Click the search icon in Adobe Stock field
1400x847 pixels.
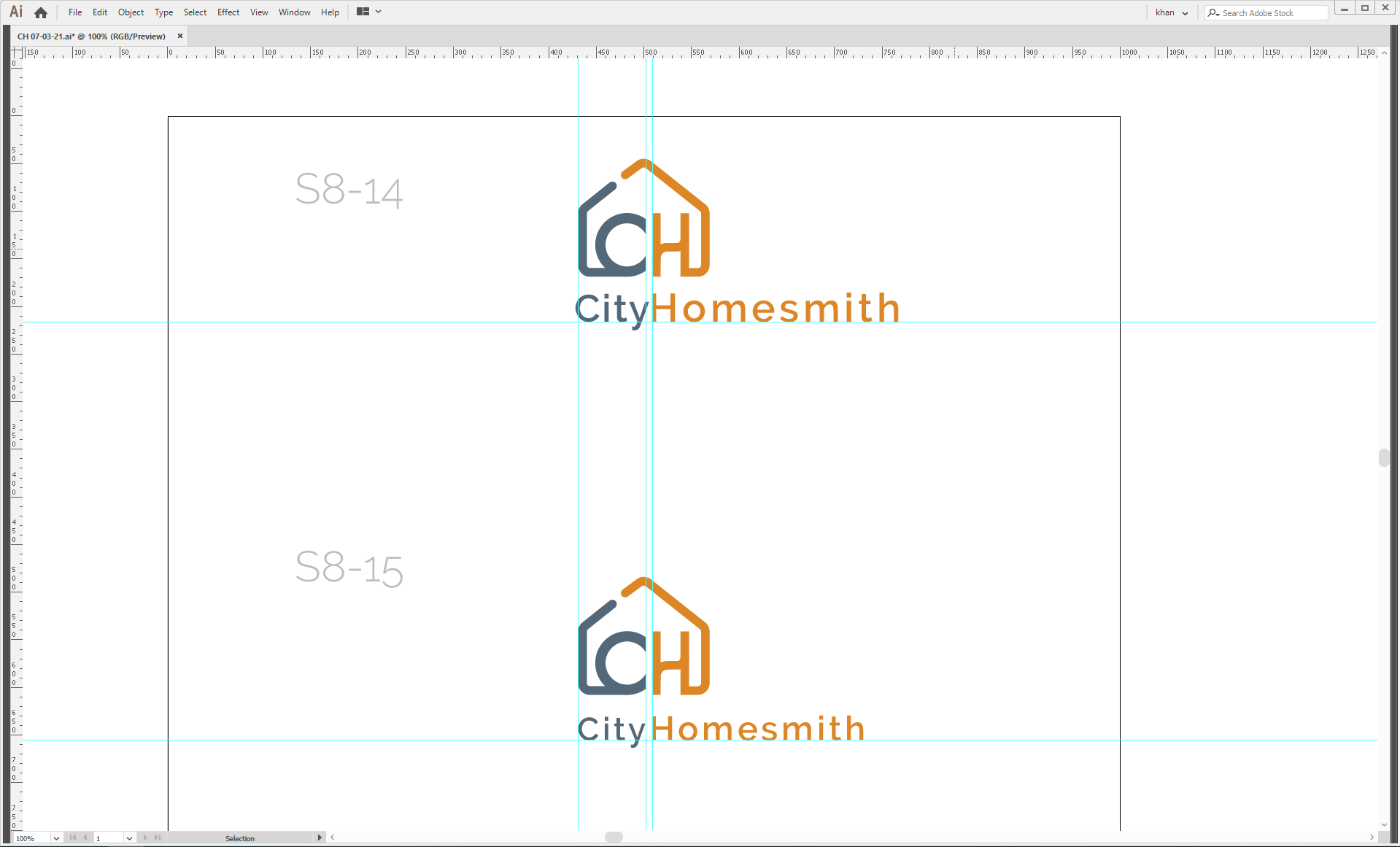1213,12
